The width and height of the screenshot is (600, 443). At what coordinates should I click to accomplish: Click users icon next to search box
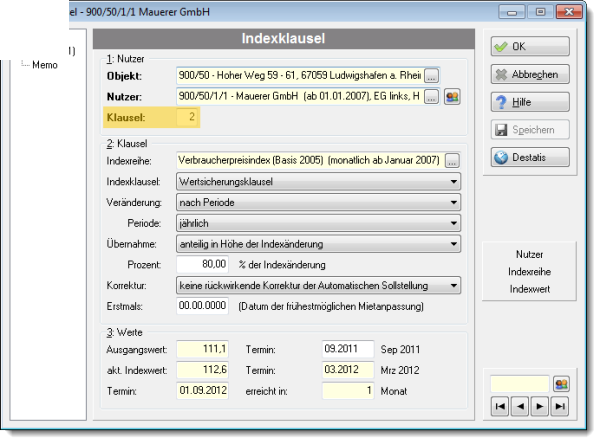click(561, 384)
